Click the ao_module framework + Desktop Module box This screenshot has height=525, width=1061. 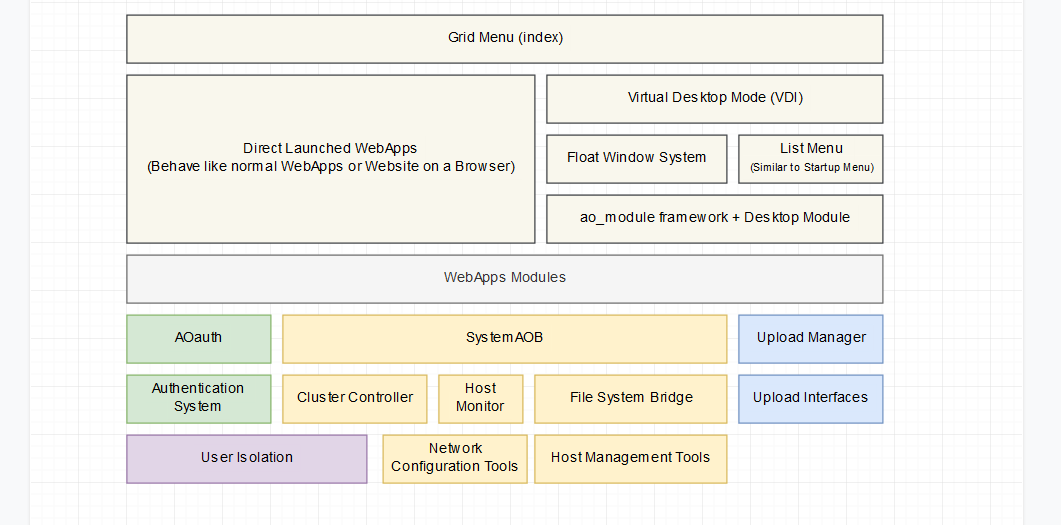(714, 219)
